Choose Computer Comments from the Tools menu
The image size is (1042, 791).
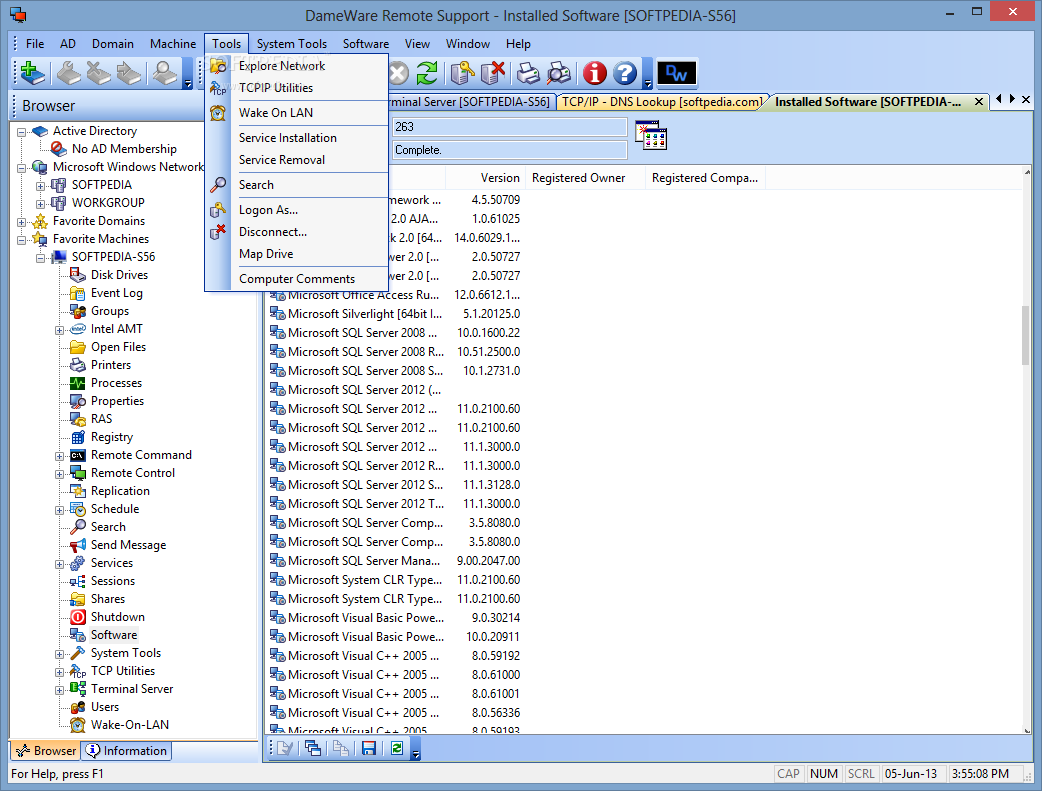(297, 279)
